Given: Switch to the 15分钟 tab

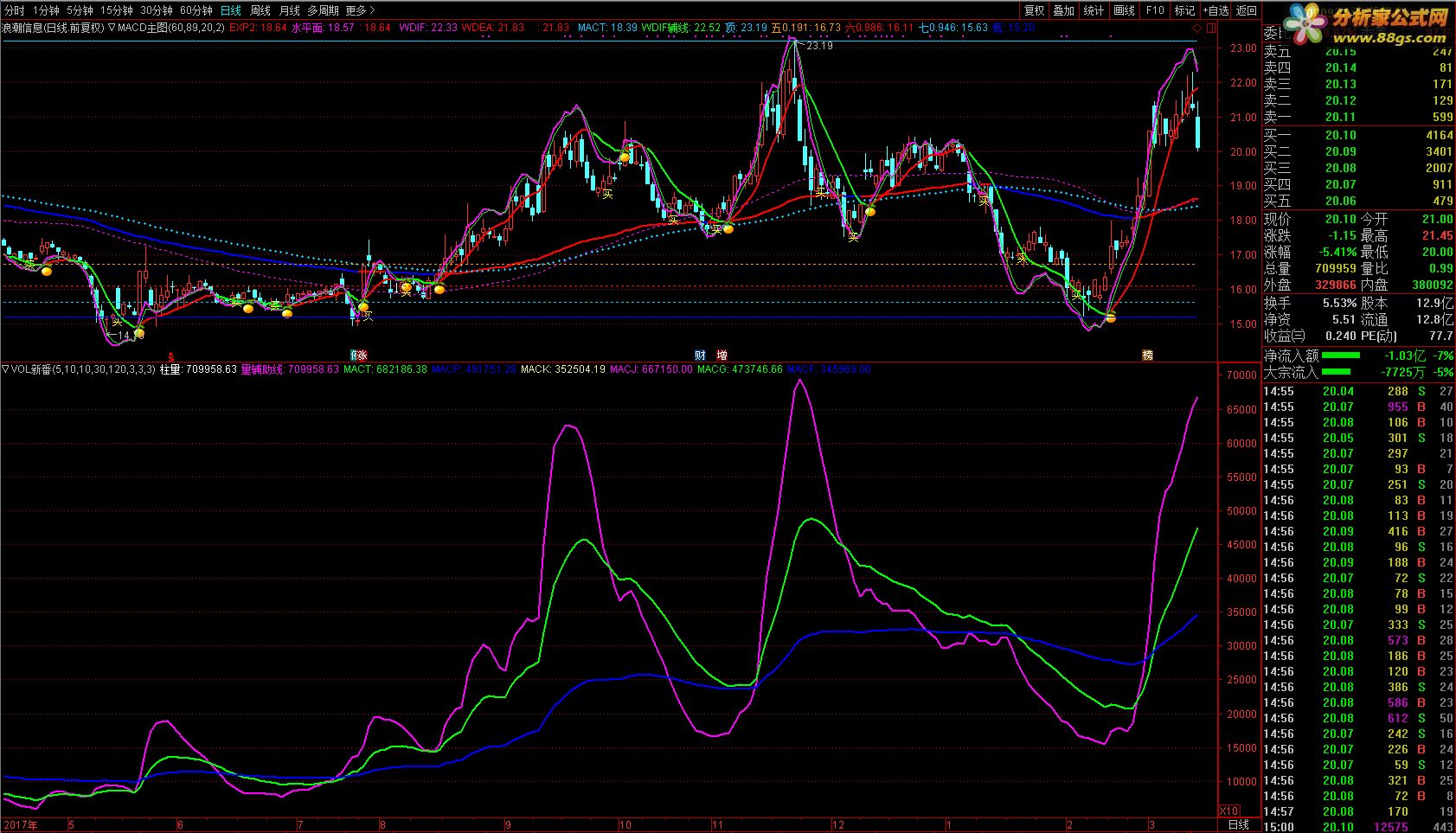Looking at the screenshot, I should click(117, 10).
